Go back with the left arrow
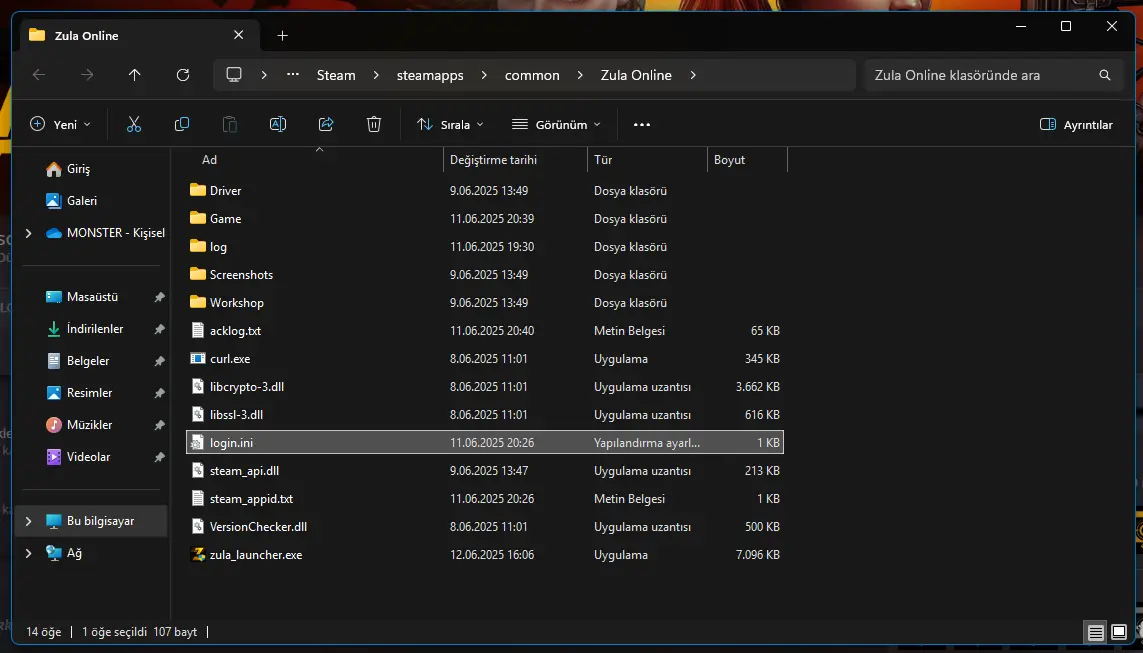Screen dimensions: 1143x653 [39, 75]
